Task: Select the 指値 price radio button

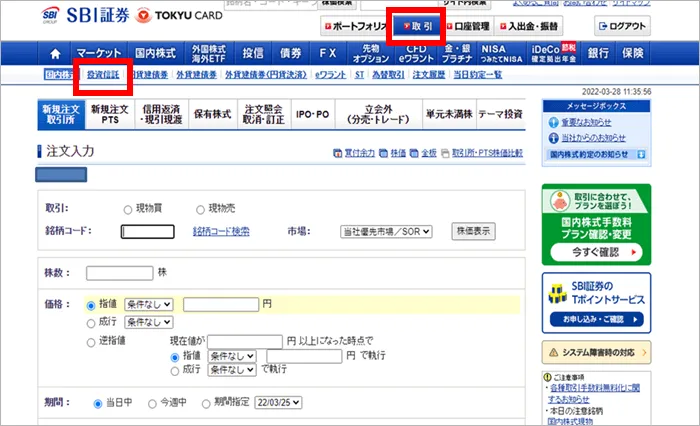Action: pos(91,305)
